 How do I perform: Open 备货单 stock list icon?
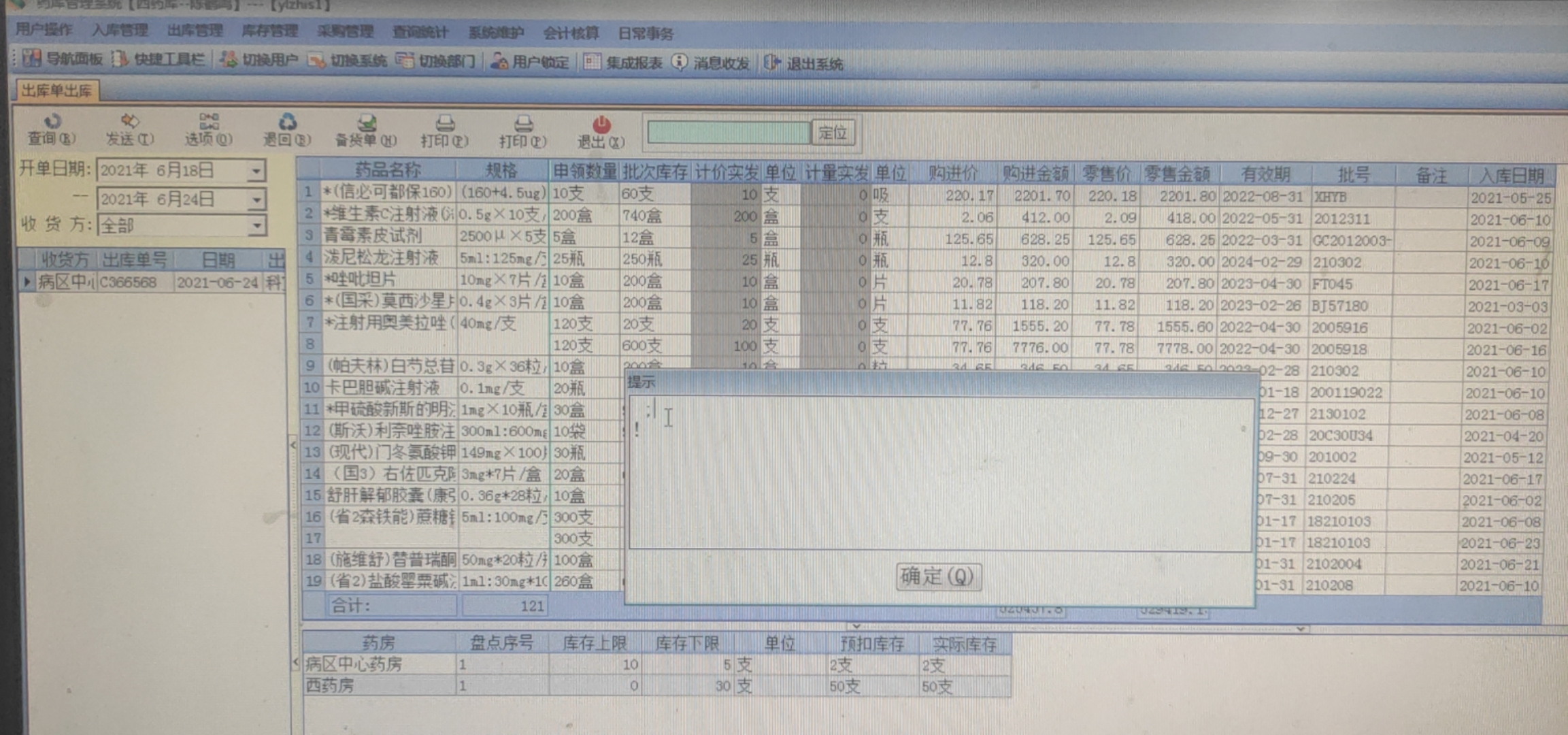pos(367,122)
